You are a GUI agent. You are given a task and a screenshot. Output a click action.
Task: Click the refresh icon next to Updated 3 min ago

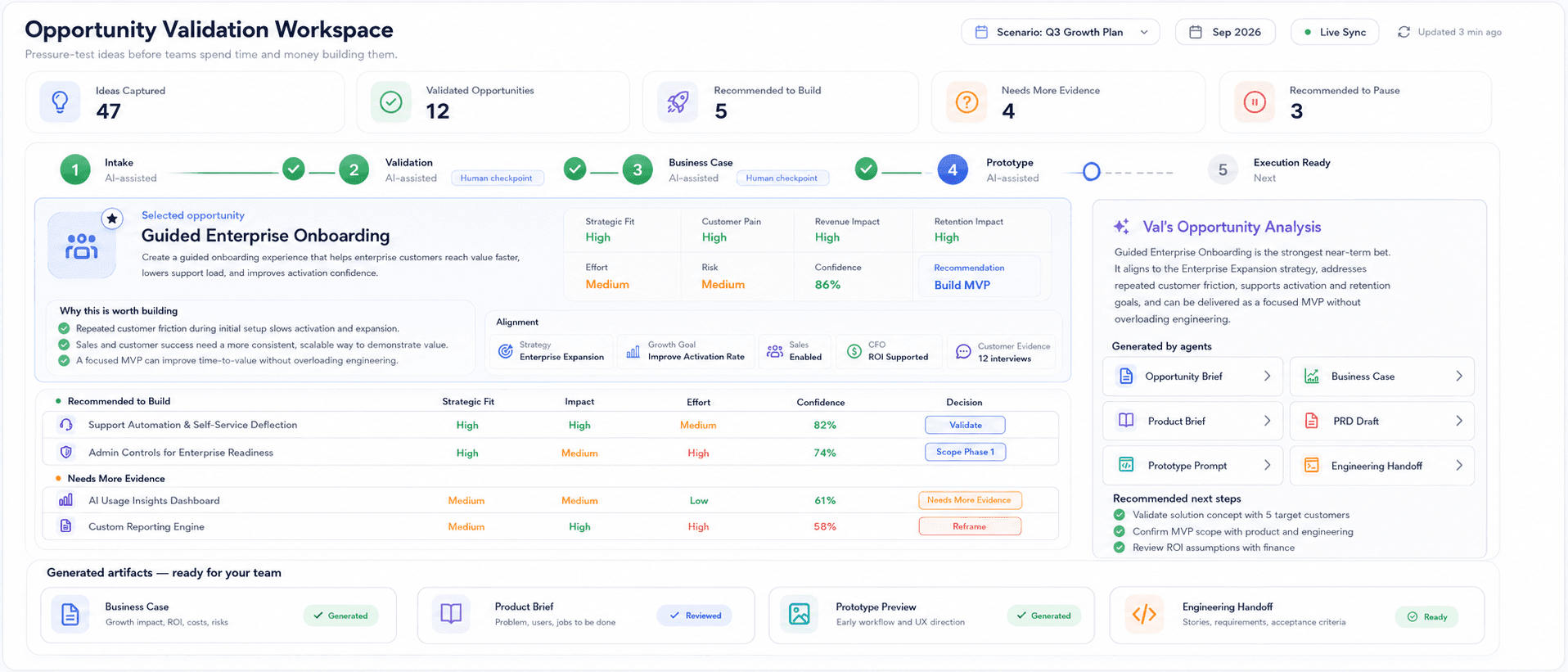(1404, 32)
